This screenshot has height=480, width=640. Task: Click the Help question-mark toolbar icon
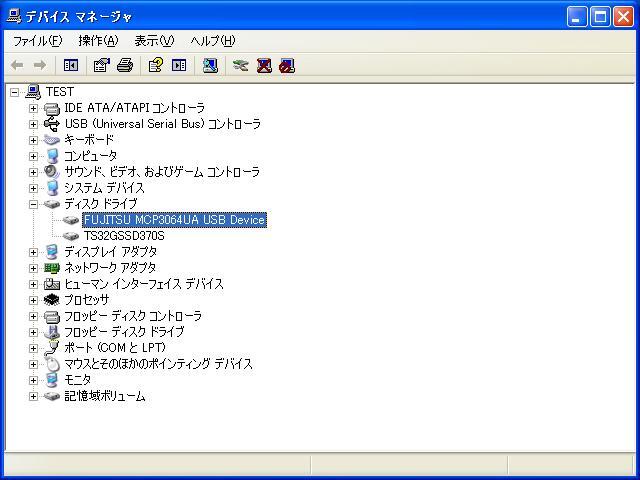156,65
